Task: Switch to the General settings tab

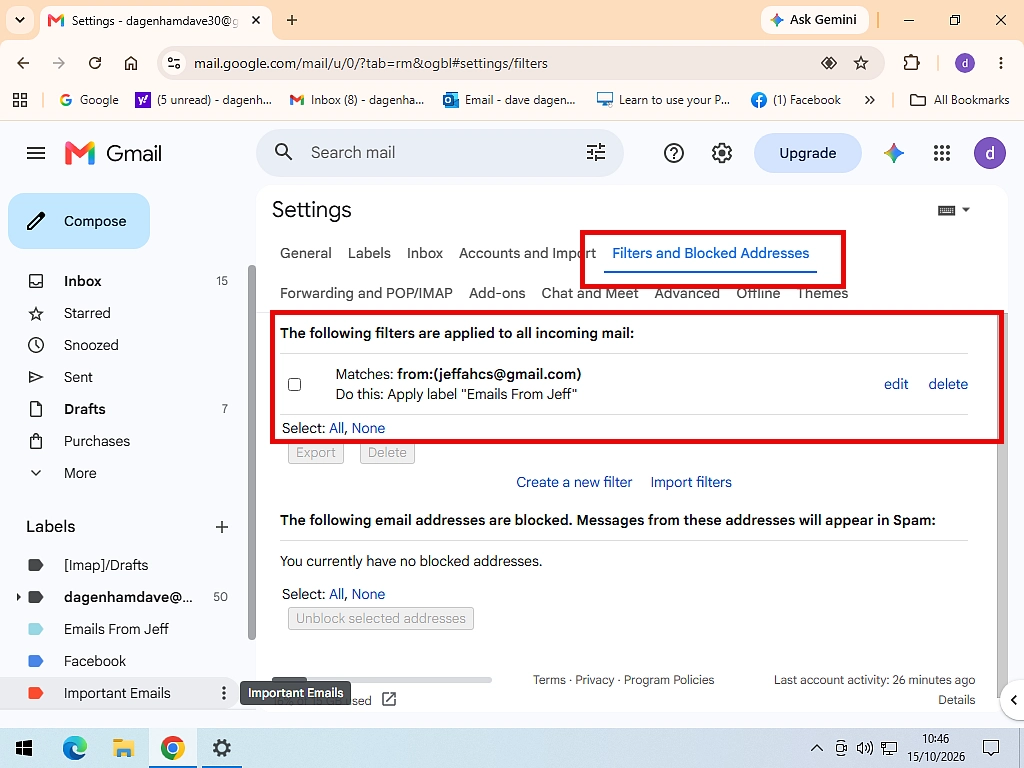Action: point(306,253)
